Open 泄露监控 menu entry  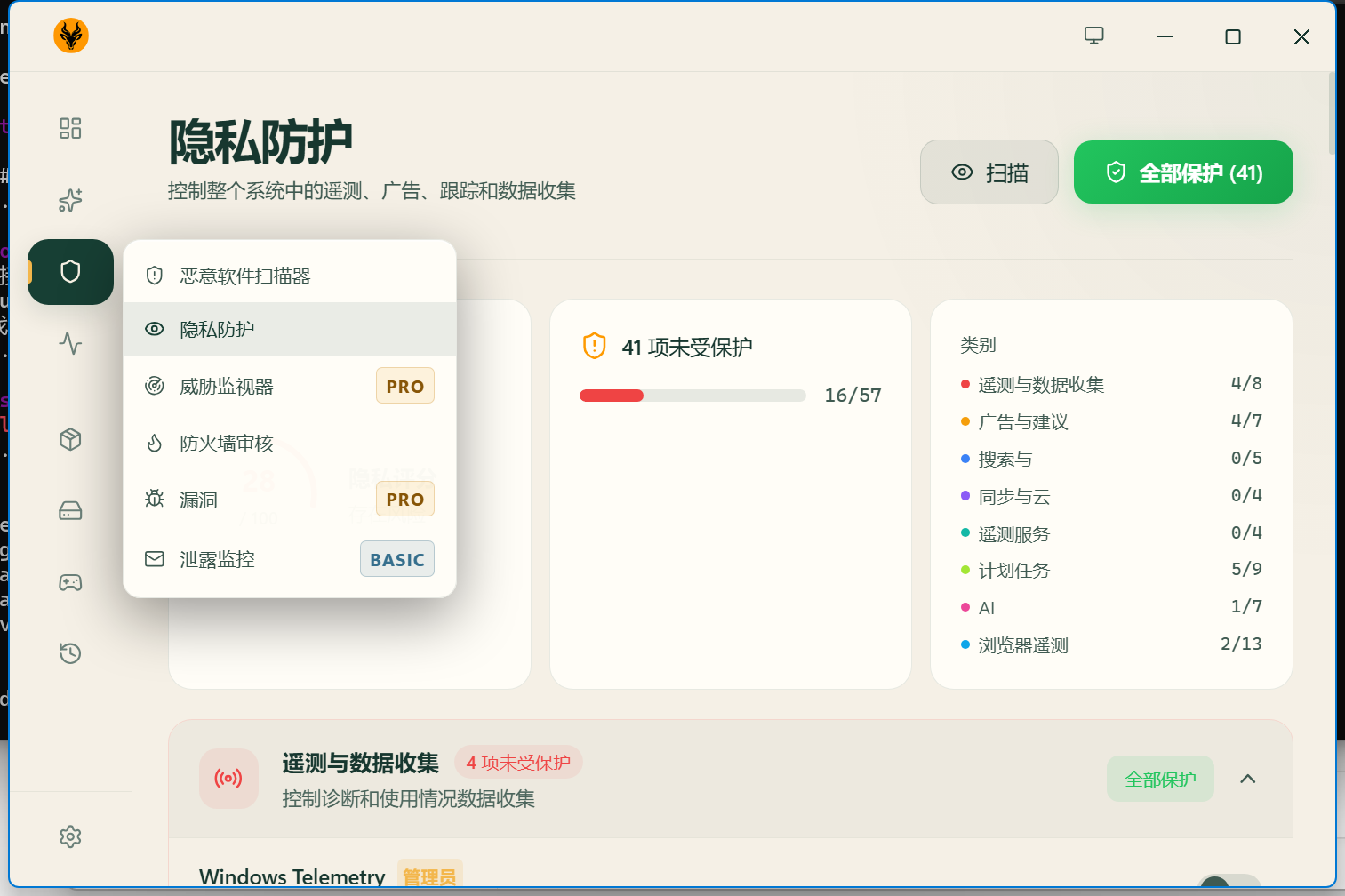click(x=290, y=559)
